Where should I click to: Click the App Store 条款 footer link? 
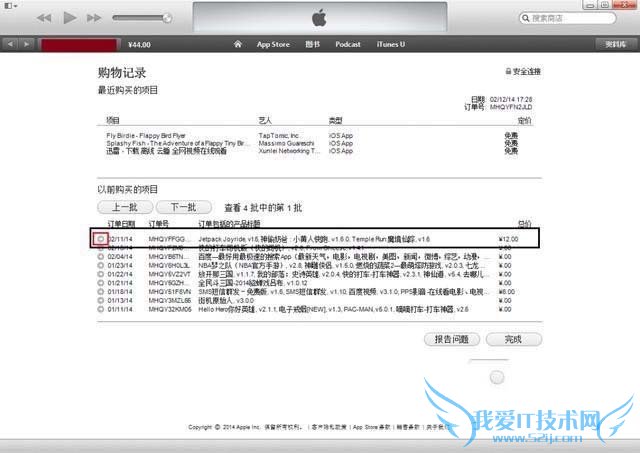(x=371, y=427)
